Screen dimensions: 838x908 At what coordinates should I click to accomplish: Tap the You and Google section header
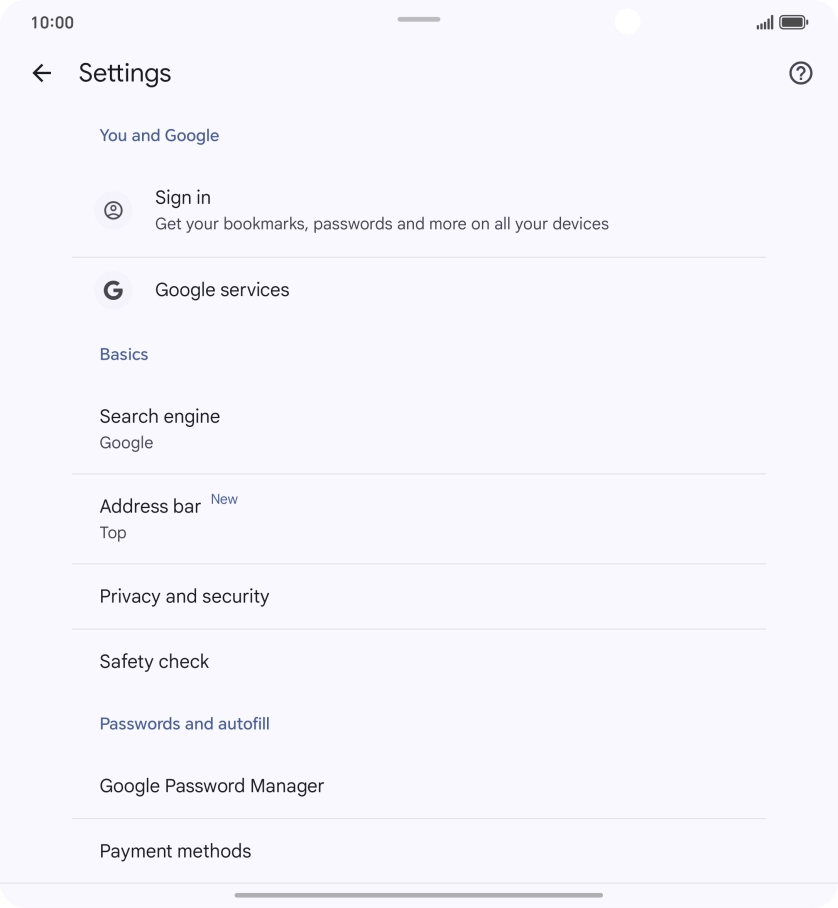(159, 135)
